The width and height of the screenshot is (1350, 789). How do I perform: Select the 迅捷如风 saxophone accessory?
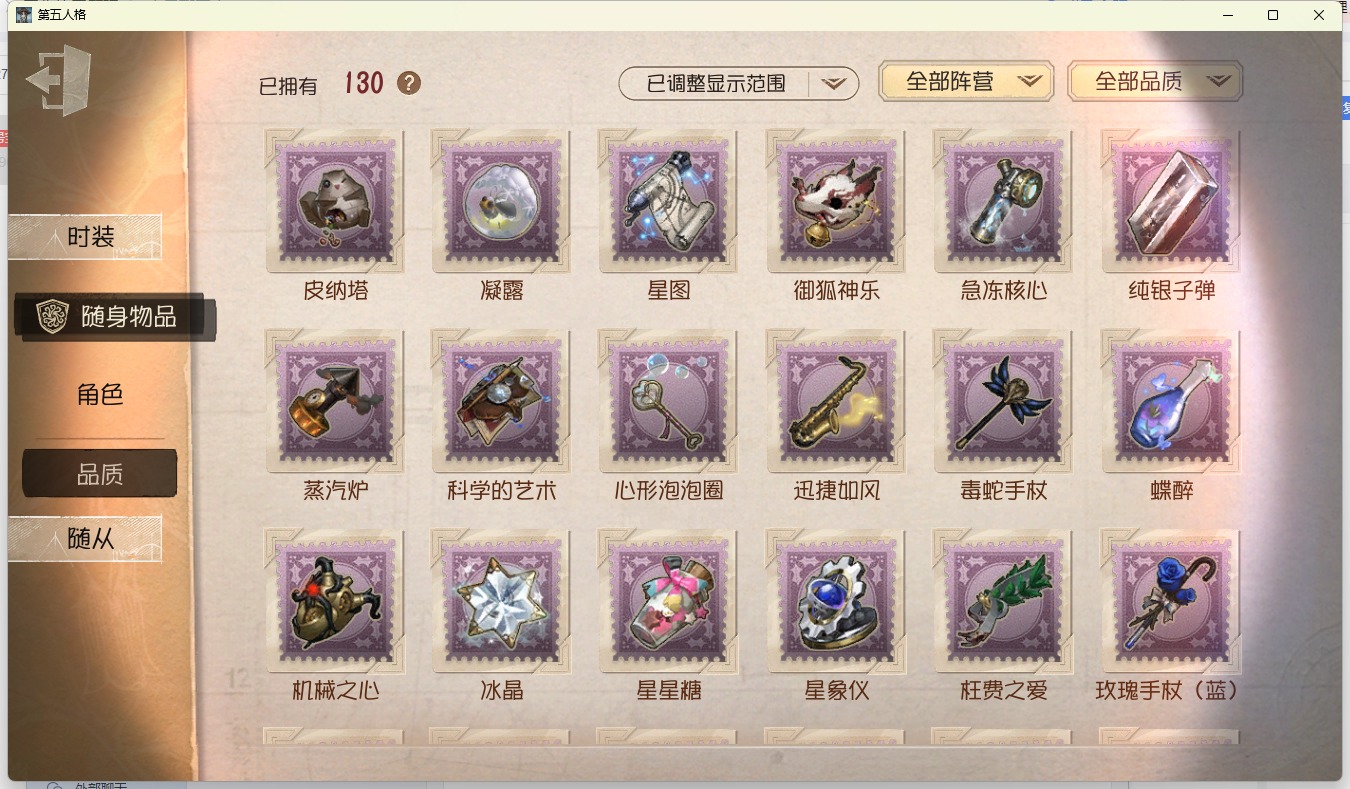[x=836, y=400]
